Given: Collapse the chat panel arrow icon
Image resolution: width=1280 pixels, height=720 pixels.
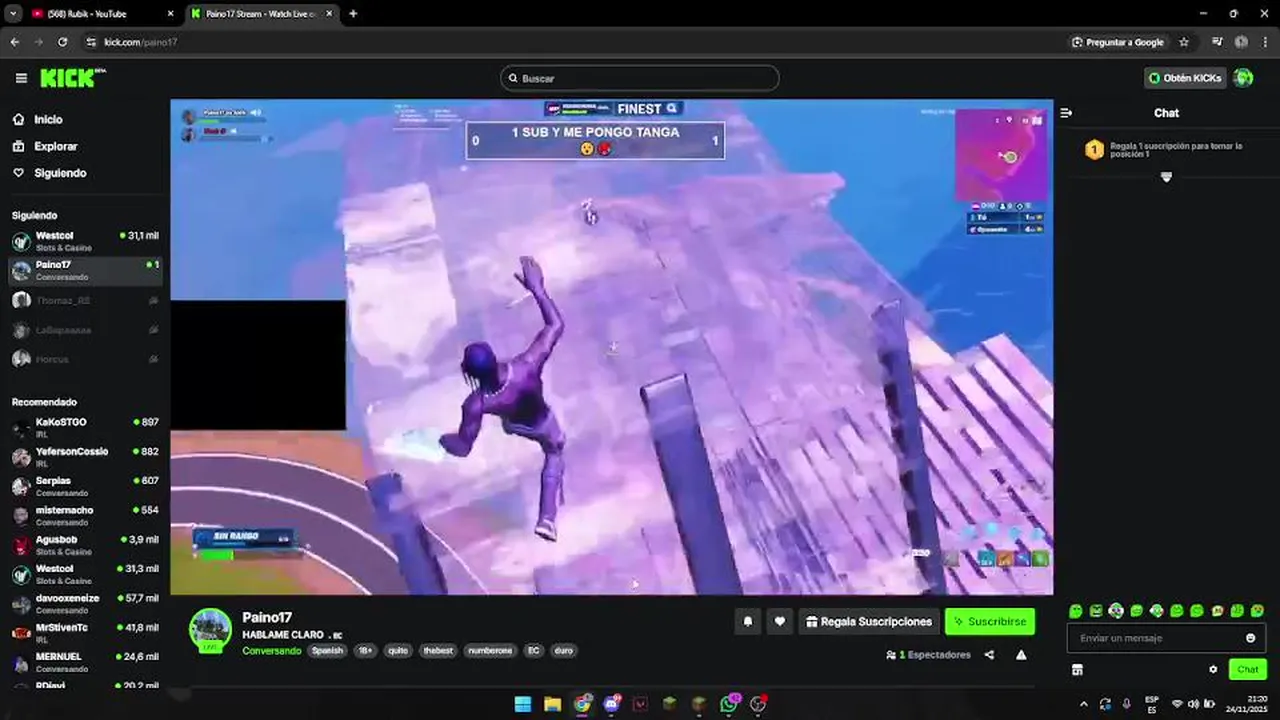Looking at the screenshot, I should [1066, 113].
